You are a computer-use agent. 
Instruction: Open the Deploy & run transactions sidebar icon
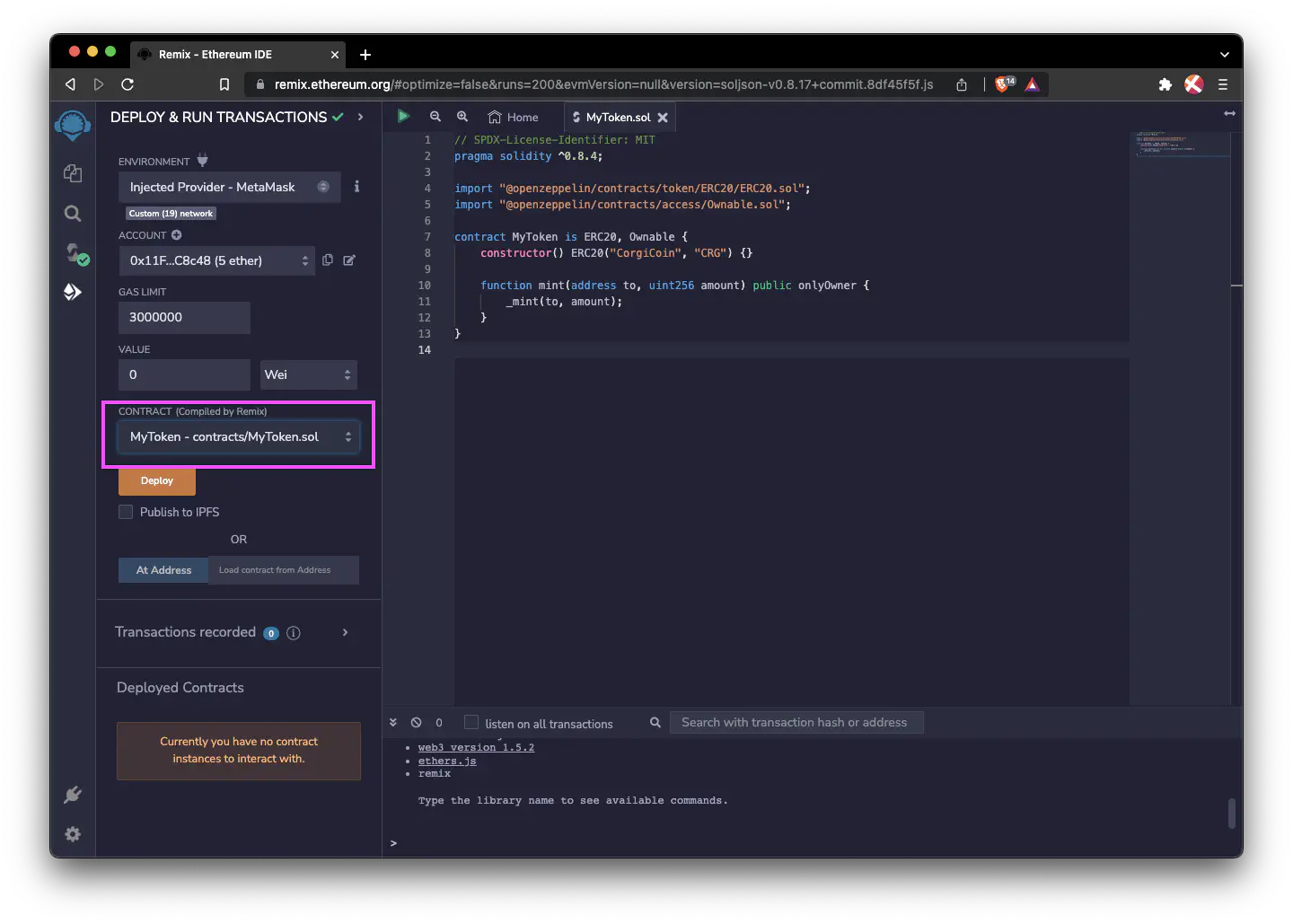point(73,292)
